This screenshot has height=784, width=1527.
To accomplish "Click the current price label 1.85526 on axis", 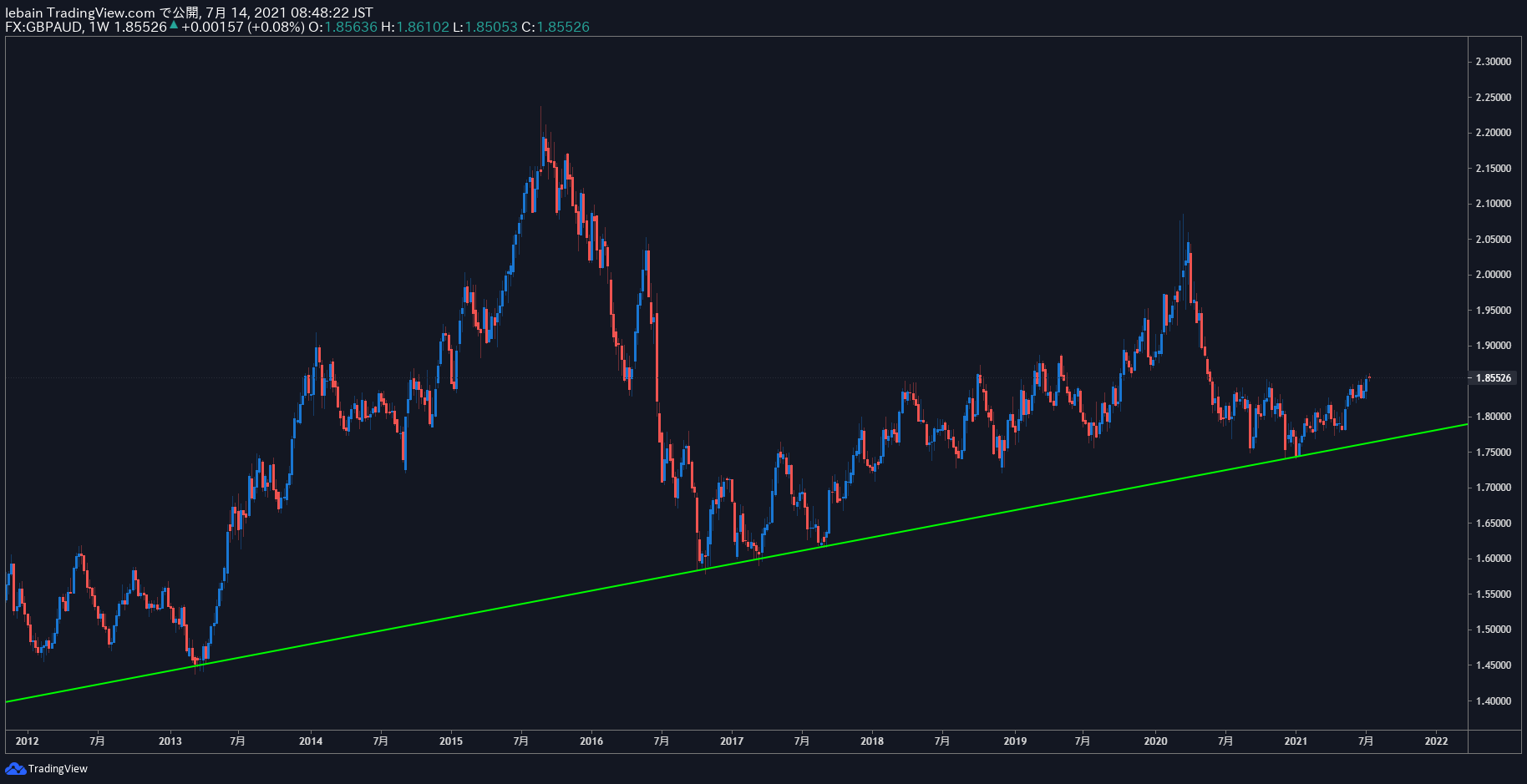I will [1494, 378].
